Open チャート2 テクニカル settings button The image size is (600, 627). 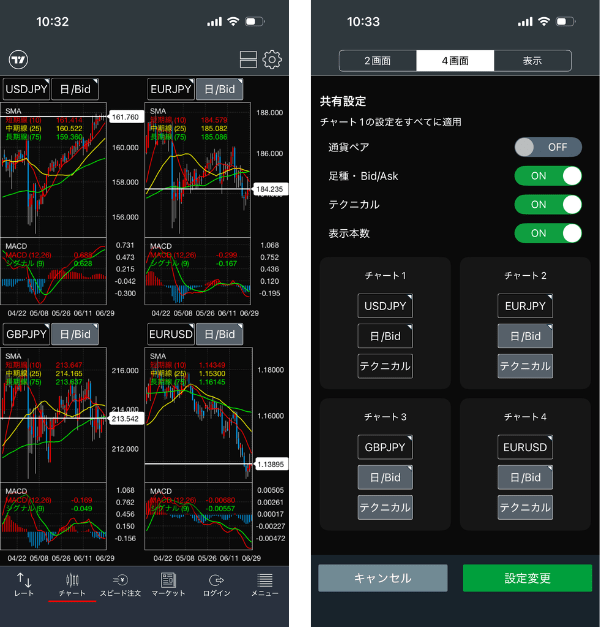click(x=525, y=366)
